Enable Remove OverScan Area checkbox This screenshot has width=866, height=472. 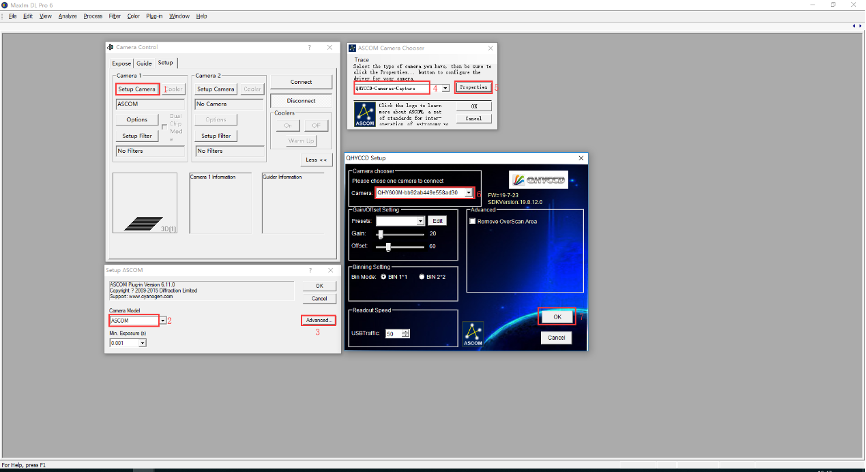pyautogui.click(x=472, y=221)
